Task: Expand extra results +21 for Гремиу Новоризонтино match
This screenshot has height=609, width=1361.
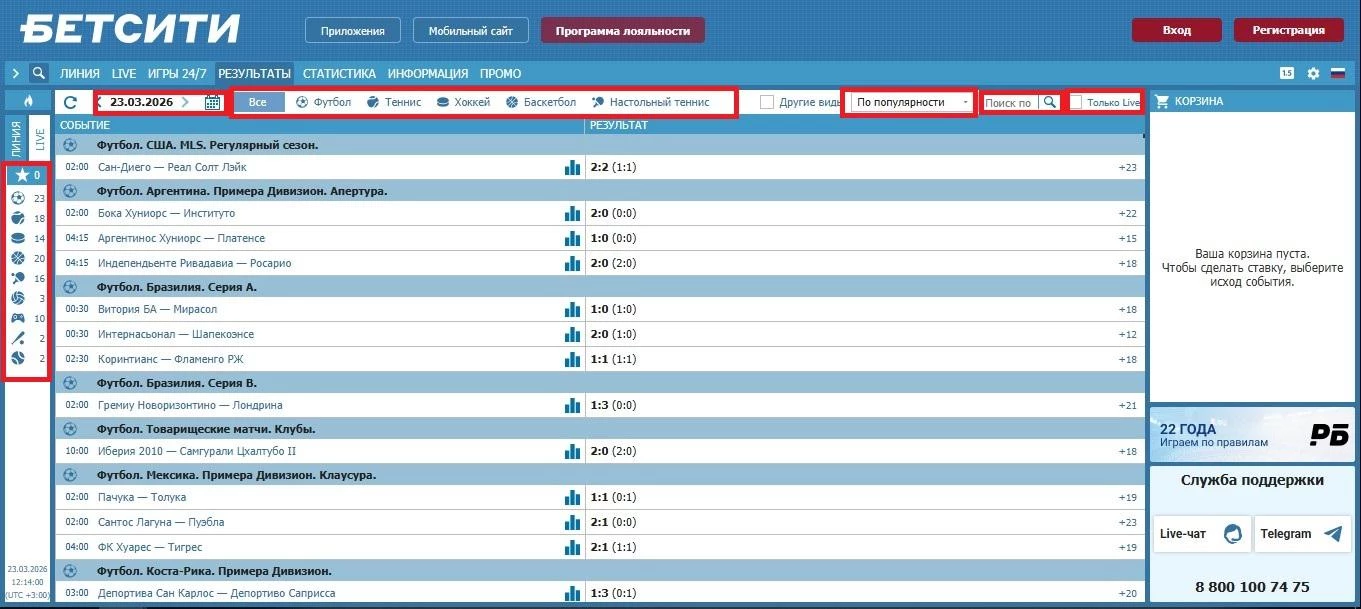Action: 1128,405
